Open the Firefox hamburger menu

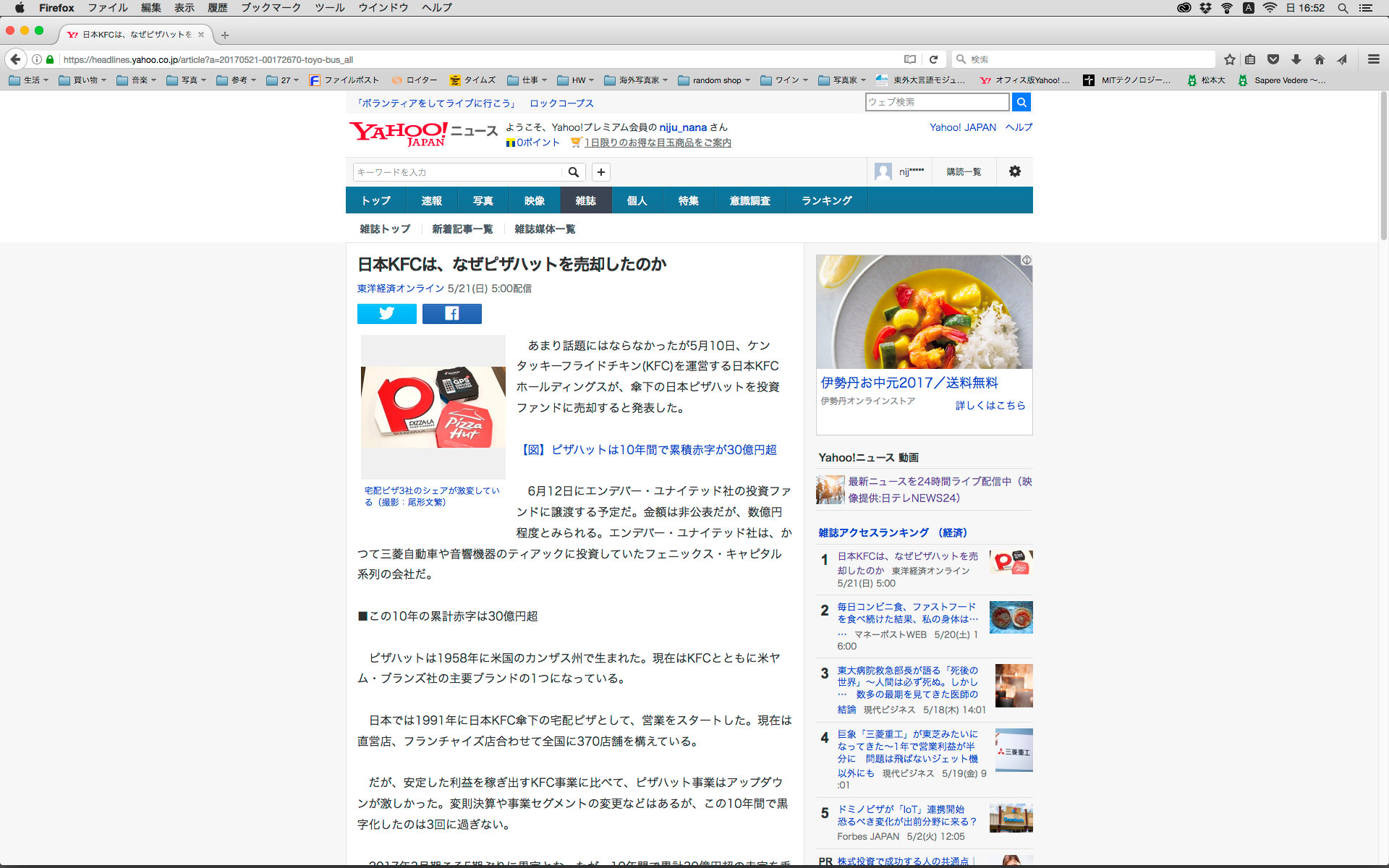coord(1373,59)
